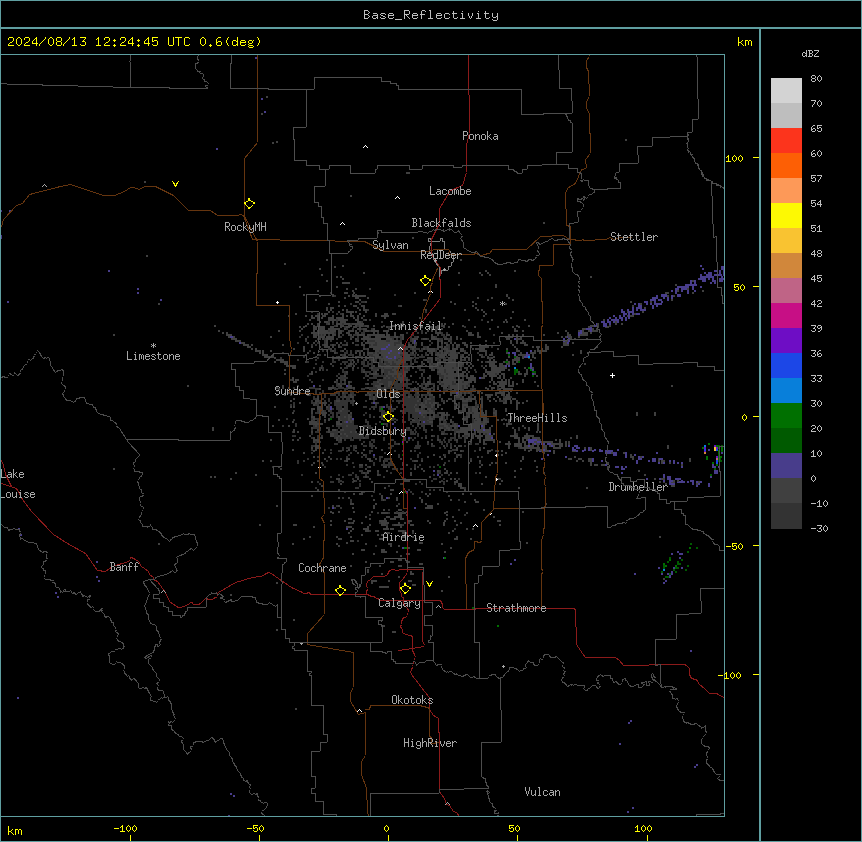Click the Lacombe city label
The height and width of the screenshot is (842, 862).
[450, 191]
